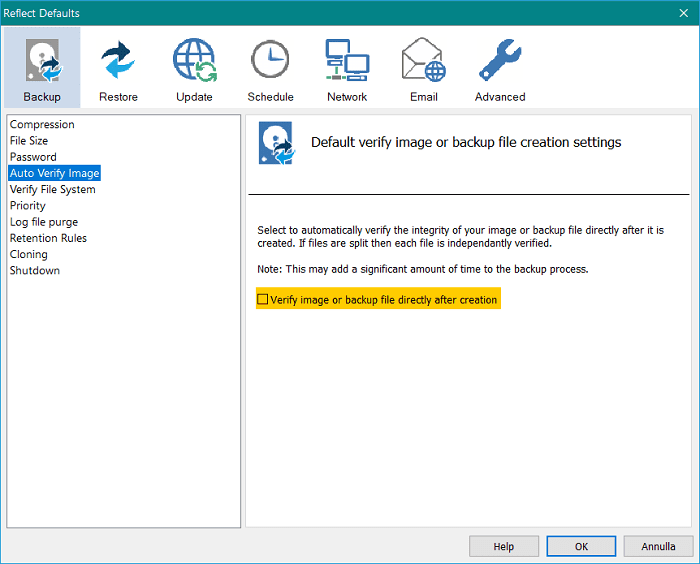The width and height of the screenshot is (700, 564).
Task: Select Verify File System list entry
Action: [53, 189]
